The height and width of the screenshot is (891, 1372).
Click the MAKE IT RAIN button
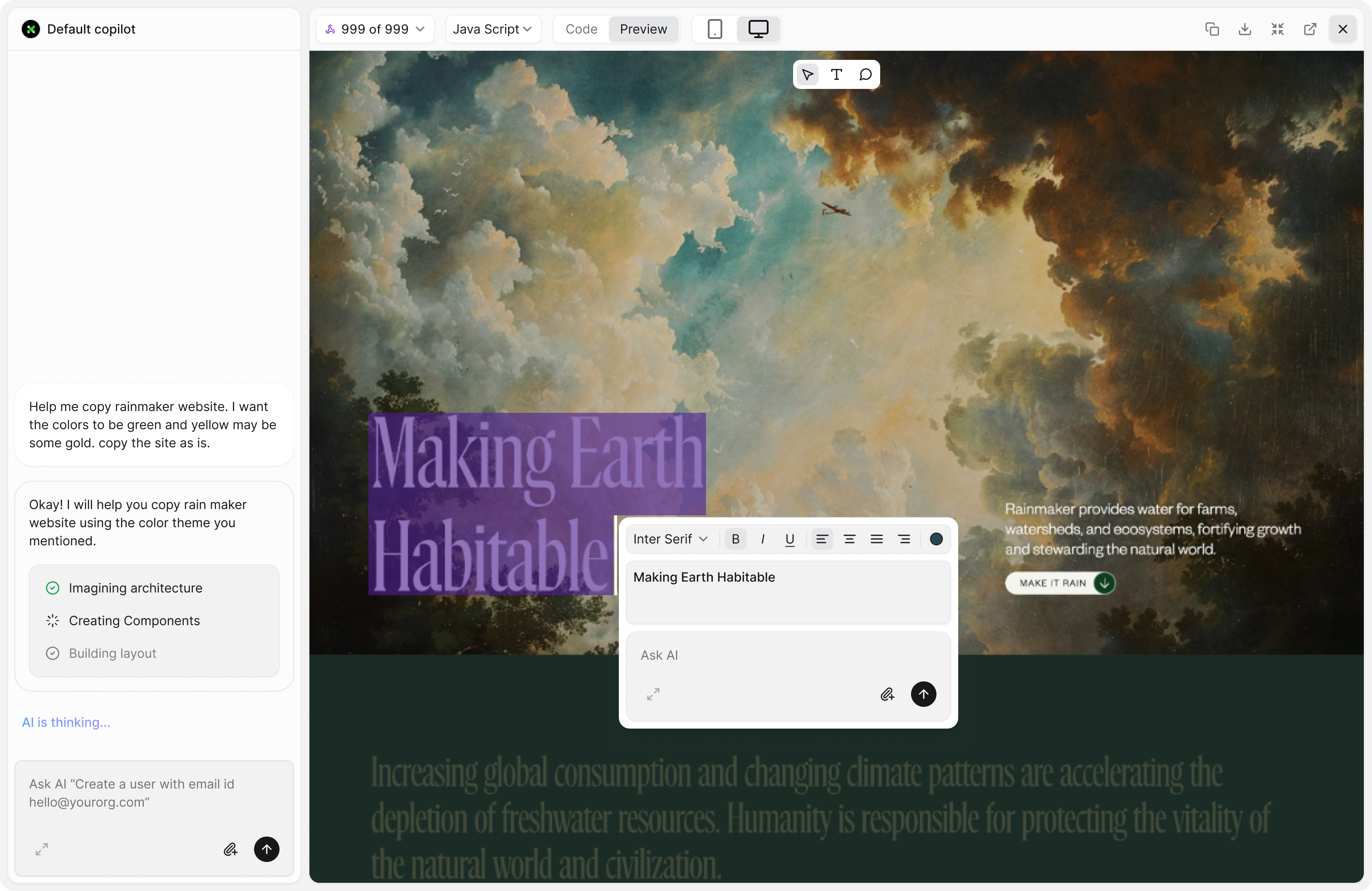click(x=1060, y=583)
